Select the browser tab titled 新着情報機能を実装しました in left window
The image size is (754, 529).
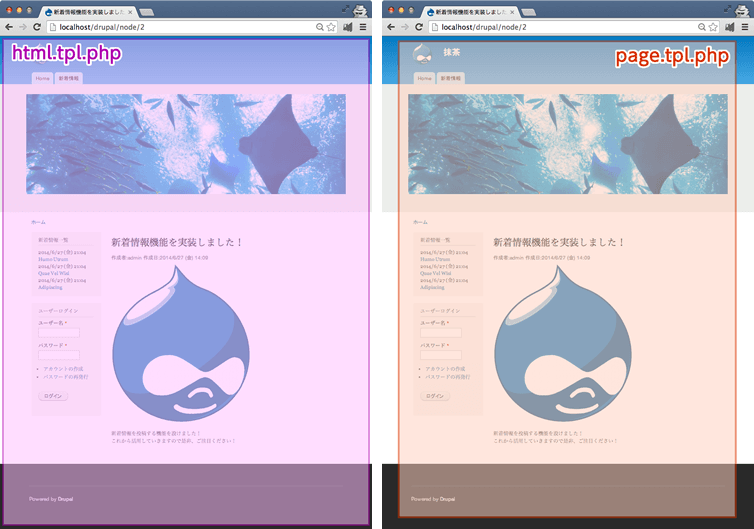(88, 12)
